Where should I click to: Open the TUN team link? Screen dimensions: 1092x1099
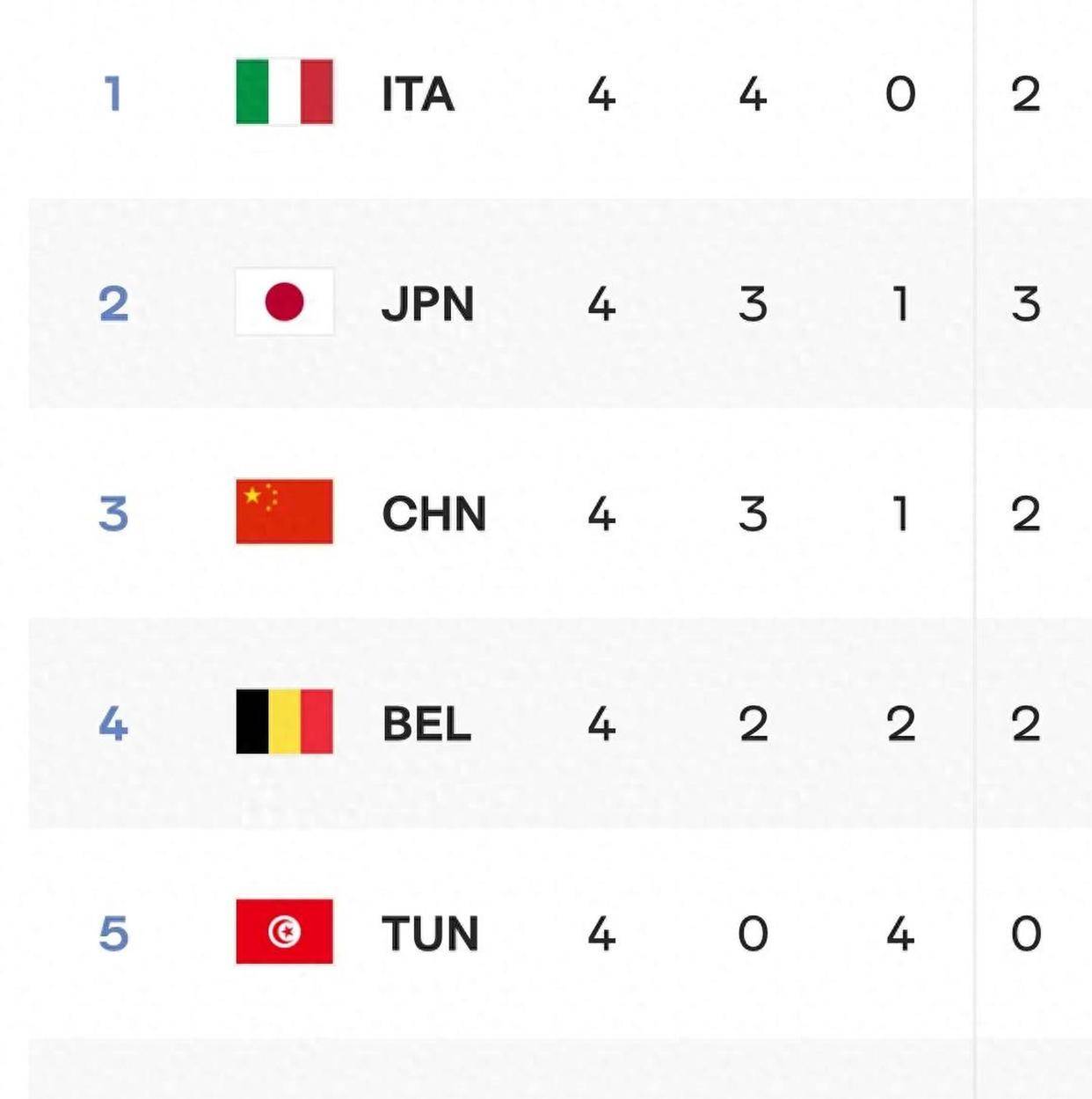430,933
